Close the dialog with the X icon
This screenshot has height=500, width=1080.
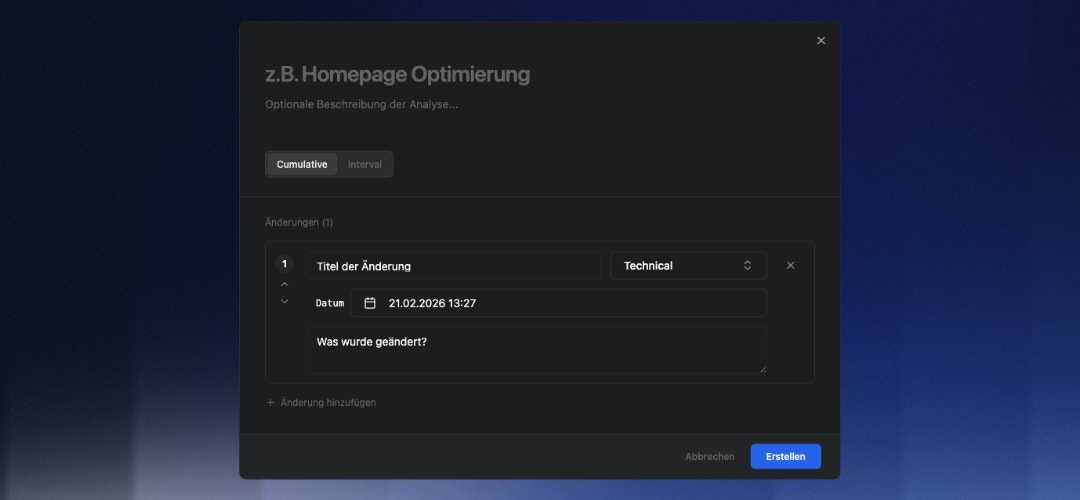(x=821, y=41)
